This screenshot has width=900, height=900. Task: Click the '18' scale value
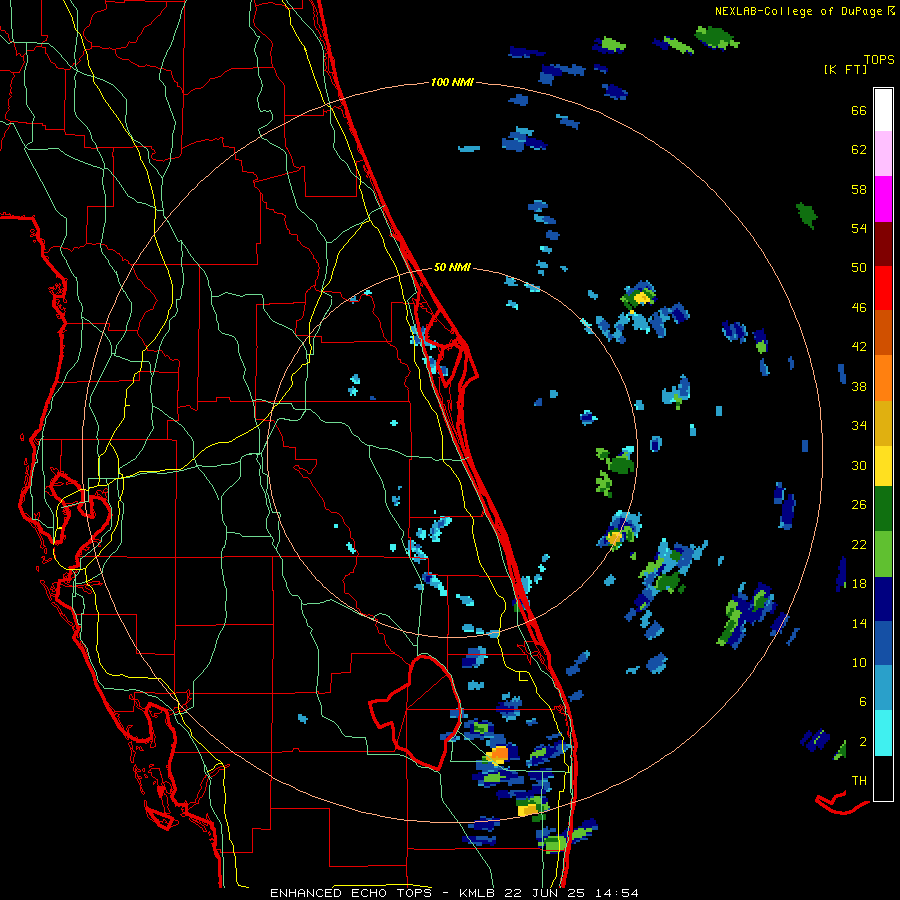[859, 584]
